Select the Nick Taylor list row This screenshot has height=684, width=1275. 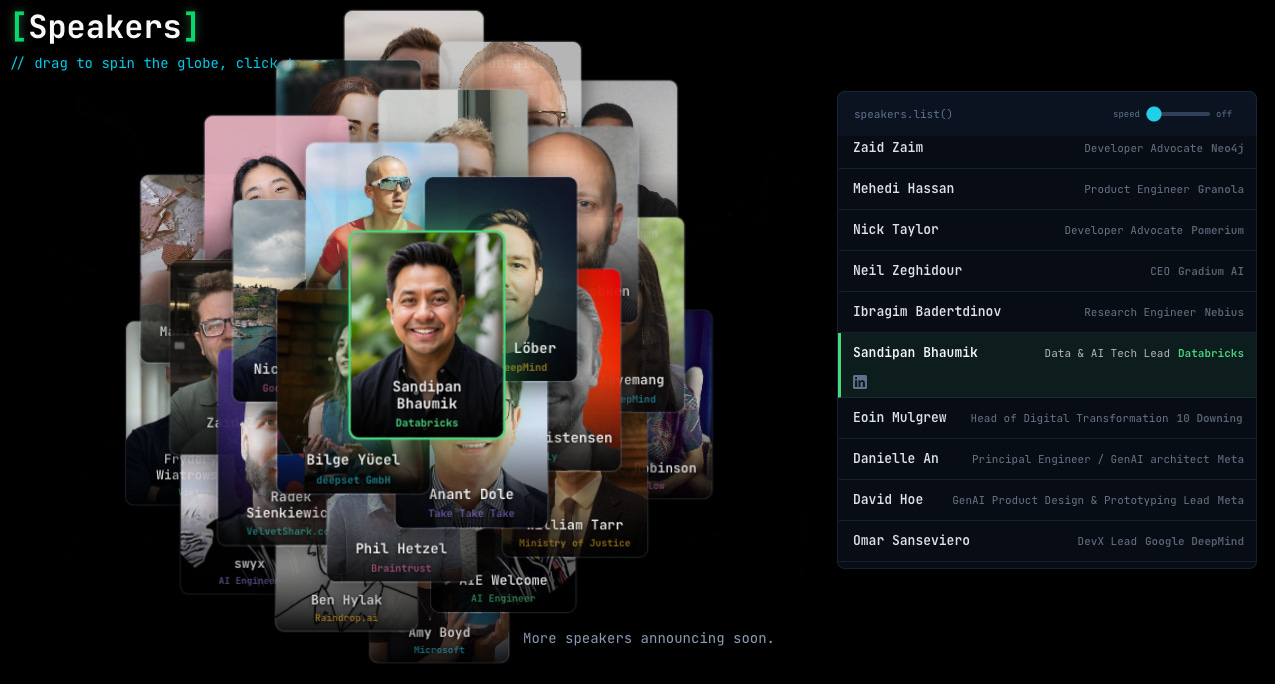pyautogui.click(x=1047, y=230)
